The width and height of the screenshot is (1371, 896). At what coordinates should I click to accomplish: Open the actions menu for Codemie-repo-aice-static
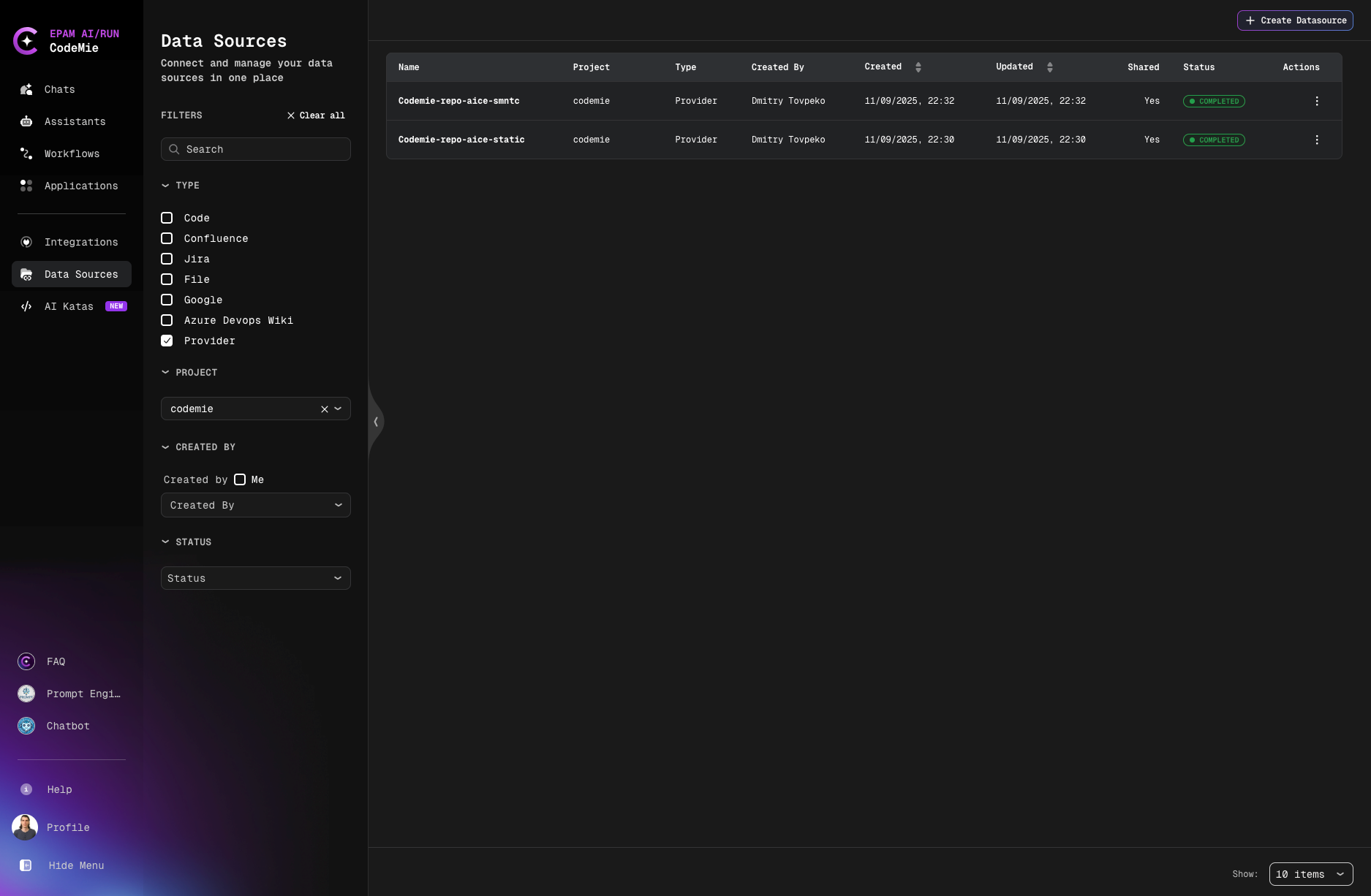coord(1317,140)
